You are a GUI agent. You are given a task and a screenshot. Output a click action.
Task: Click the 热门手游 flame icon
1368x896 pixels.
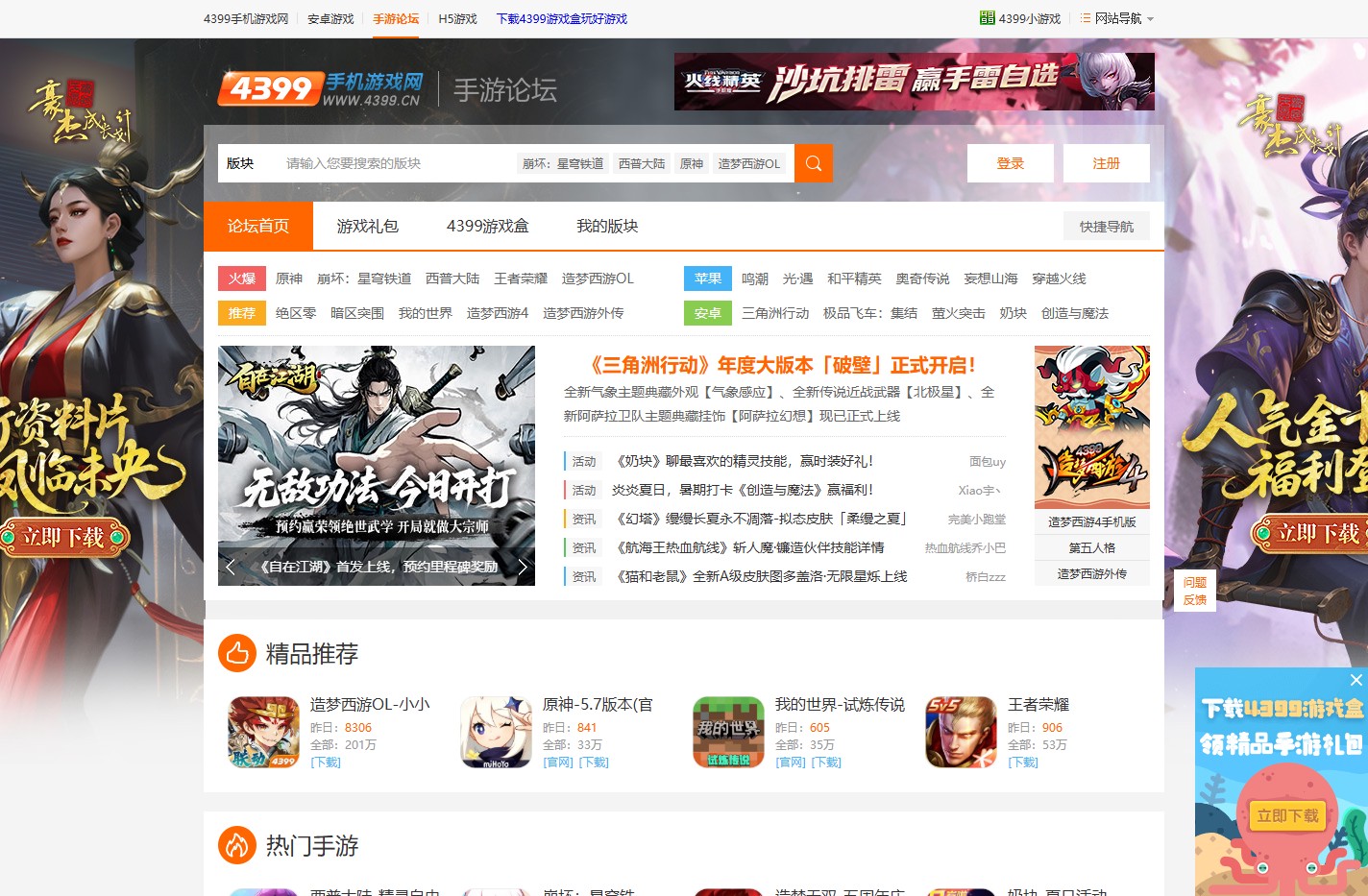pyautogui.click(x=236, y=846)
